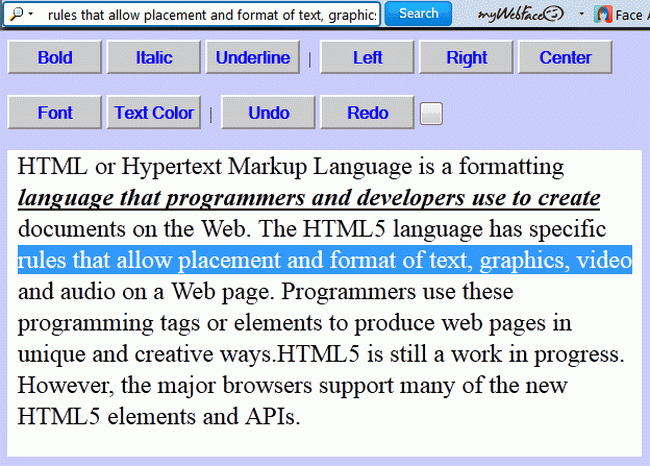Image resolution: width=650 pixels, height=466 pixels.
Task: Apply Underline formatting
Action: coord(253,57)
